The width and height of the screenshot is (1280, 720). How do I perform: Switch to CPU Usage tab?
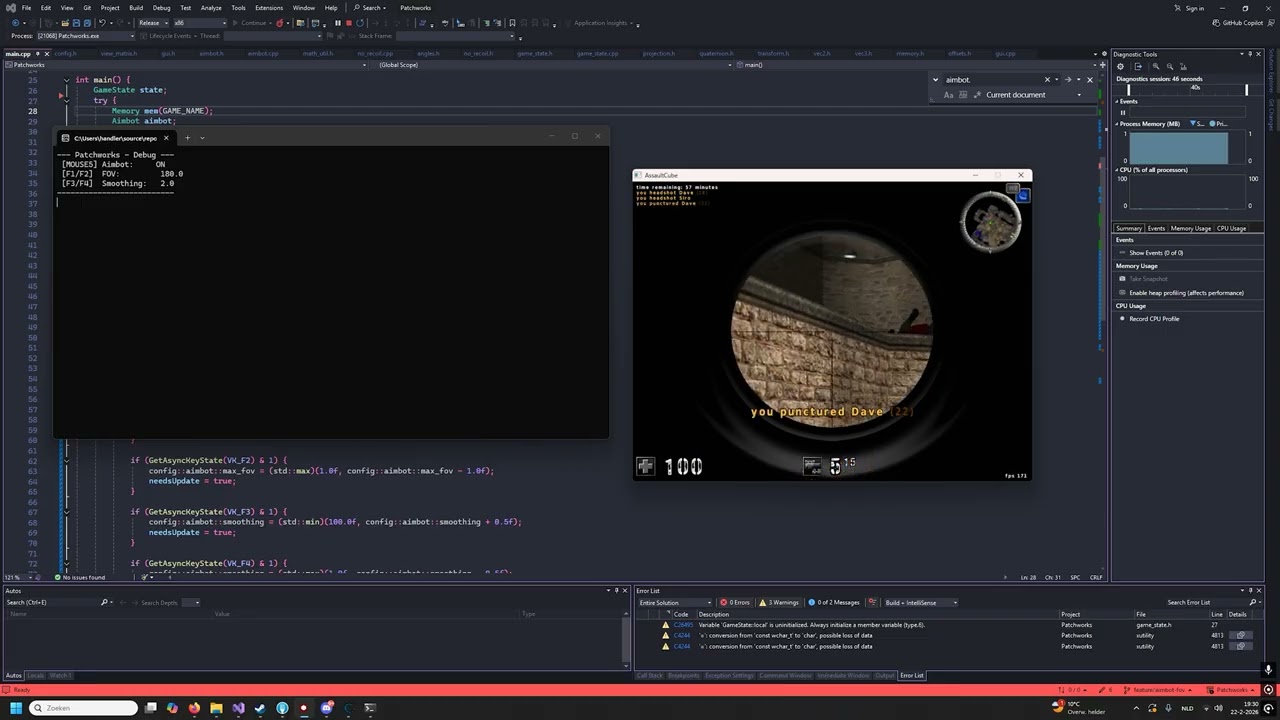tap(1231, 228)
